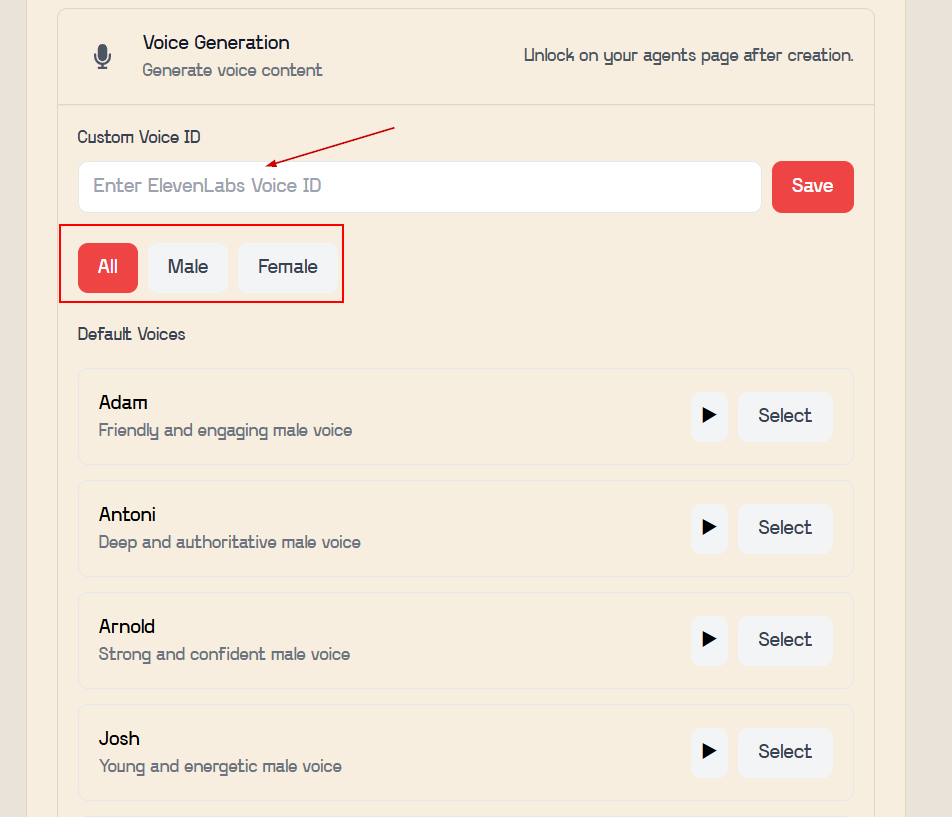
Task: Click the Voice Generation section title
Action: tap(216, 43)
